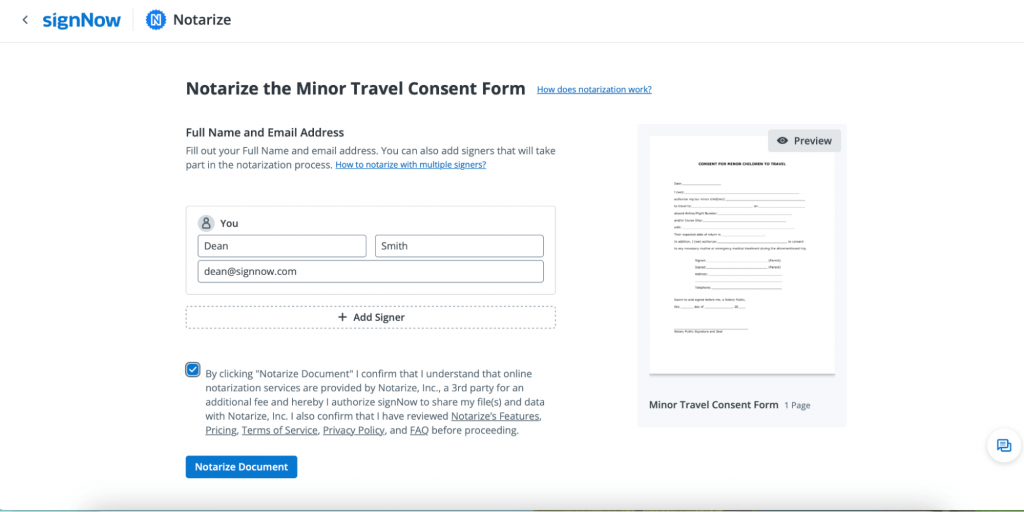Click the Minor Travel Consent Form thumbnail
The image size is (1024, 512).
pyautogui.click(x=741, y=254)
